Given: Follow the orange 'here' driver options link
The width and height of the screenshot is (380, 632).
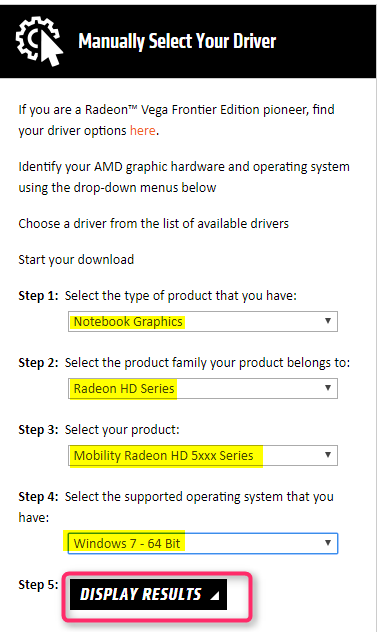Looking at the screenshot, I should tap(143, 131).
